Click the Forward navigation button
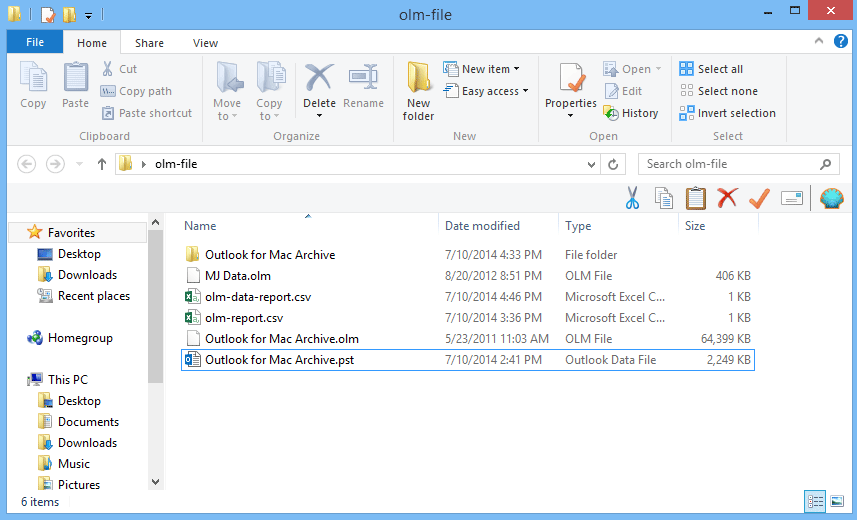 (x=55, y=164)
